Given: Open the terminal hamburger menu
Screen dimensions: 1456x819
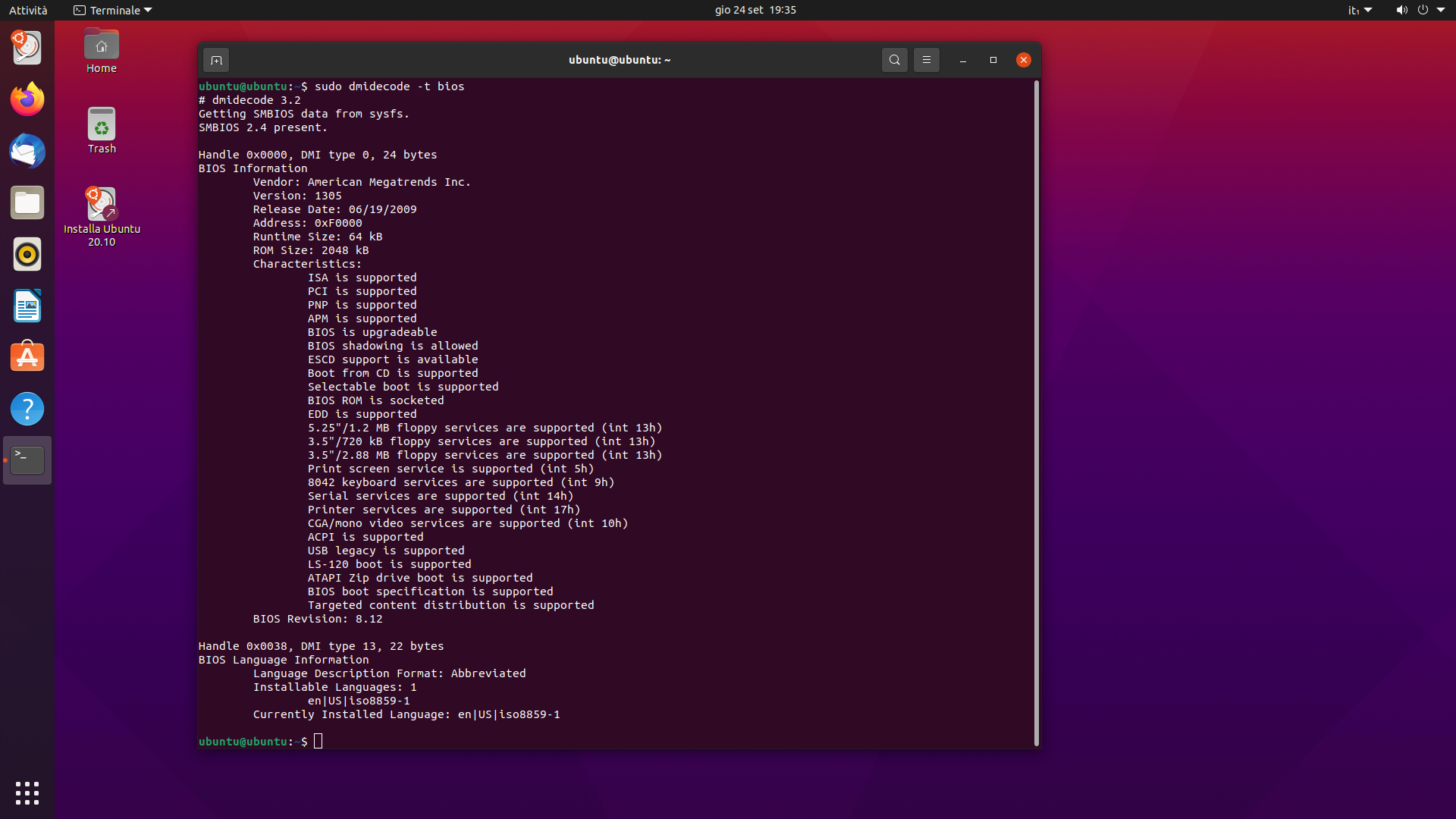Looking at the screenshot, I should 927,60.
